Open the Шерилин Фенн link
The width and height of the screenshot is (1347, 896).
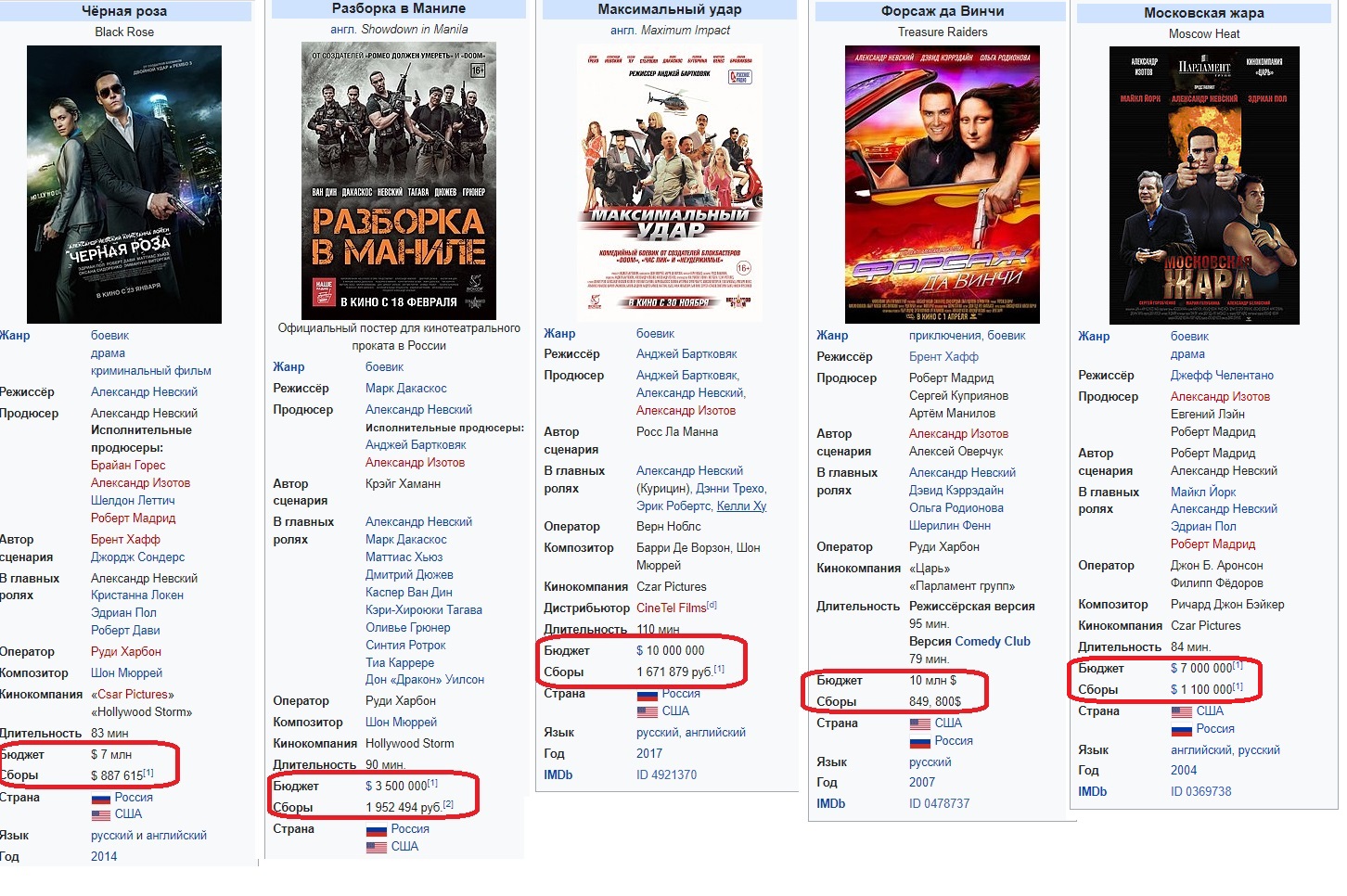pyautogui.click(x=950, y=526)
